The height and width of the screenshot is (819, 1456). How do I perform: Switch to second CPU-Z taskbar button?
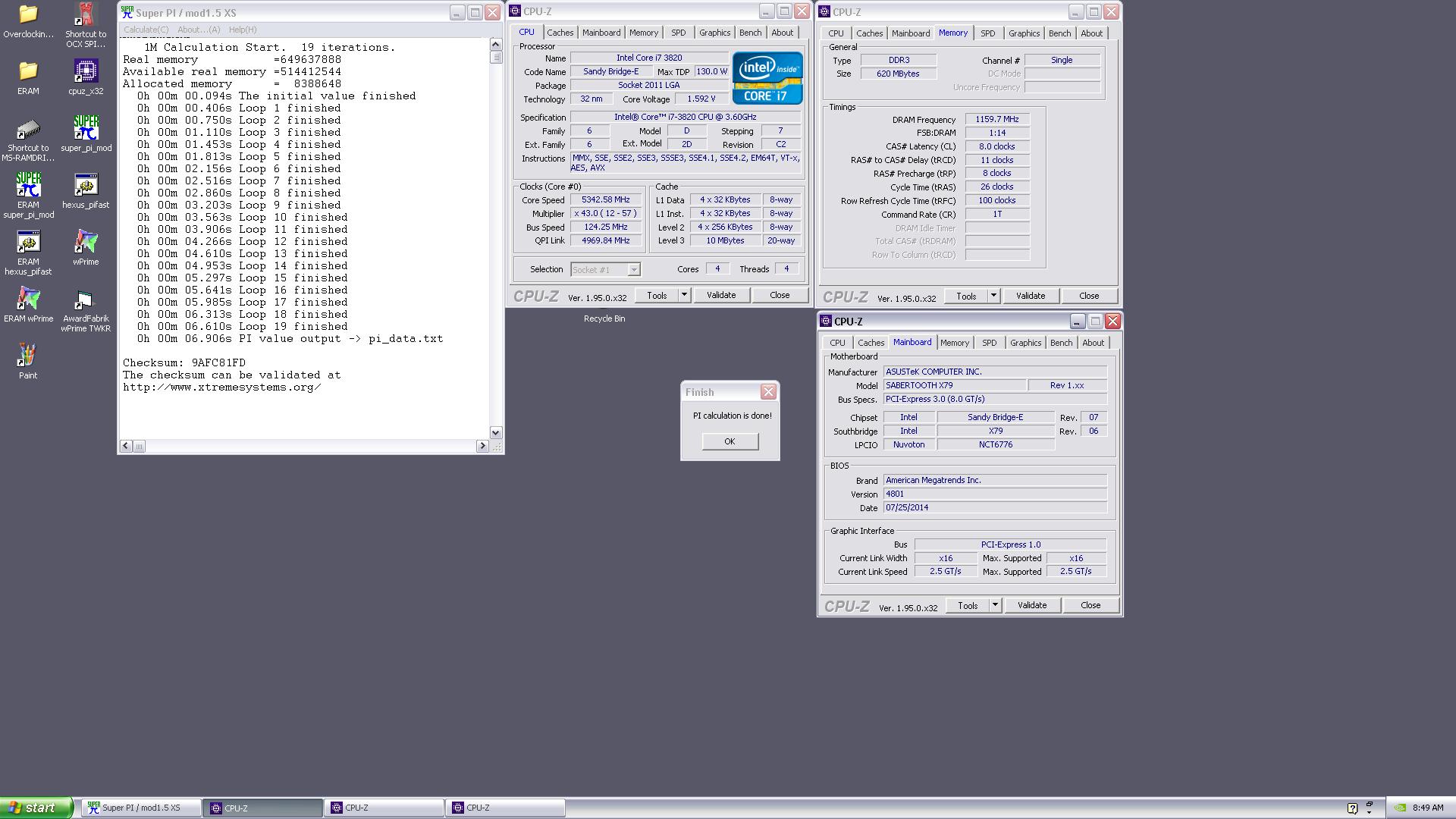(384, 808)
